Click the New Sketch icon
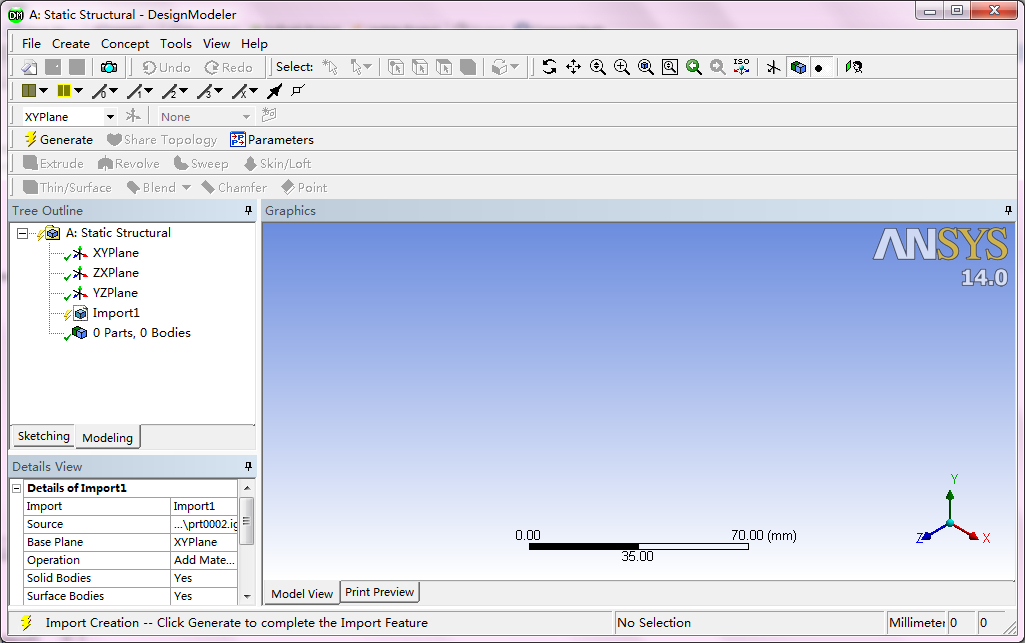This screenshot has height=643, width=1025. (269, 115)
